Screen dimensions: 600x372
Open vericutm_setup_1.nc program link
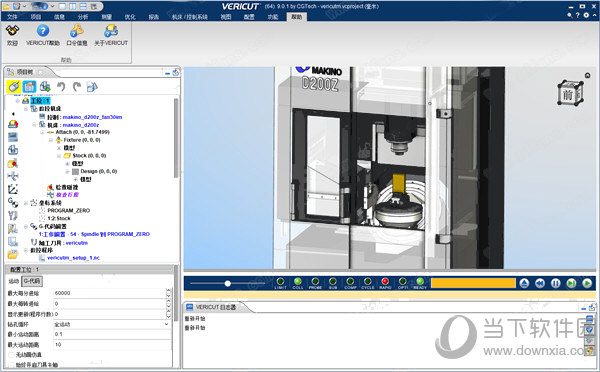click(73, 258)
